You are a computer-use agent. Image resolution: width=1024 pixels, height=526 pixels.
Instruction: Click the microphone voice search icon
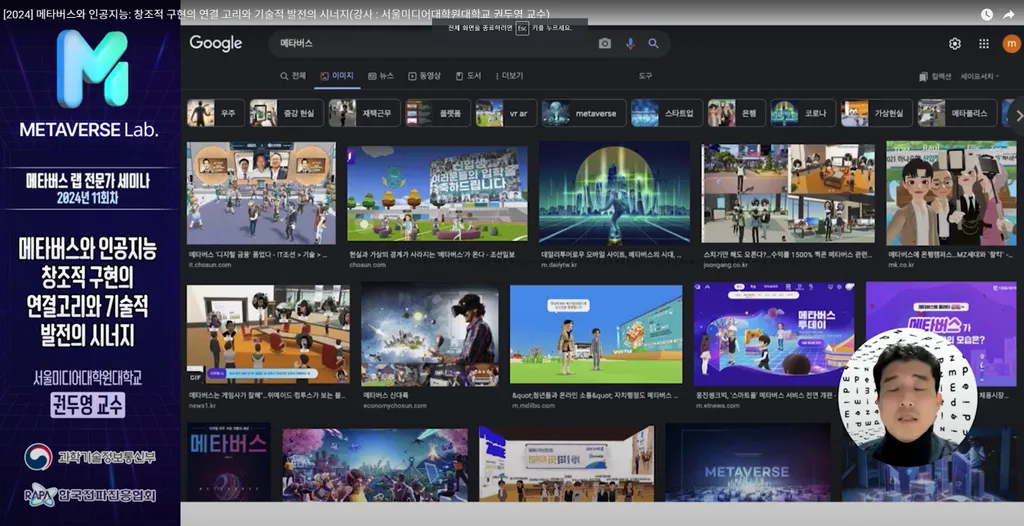(x=630, y=44)
